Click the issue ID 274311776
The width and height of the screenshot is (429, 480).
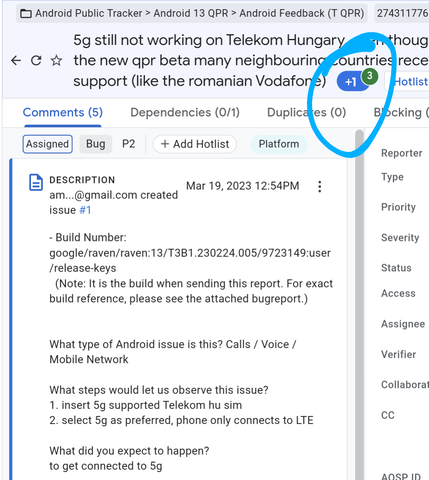[402, 13]
